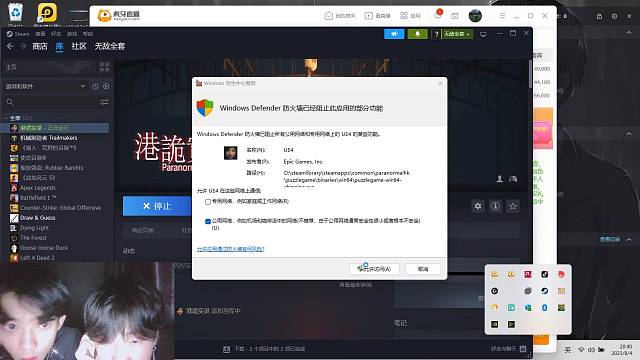Viewport: 640px width, 360px height.
Task: Open Huya hamburger menu icon
Action: (x=502, y=16)
